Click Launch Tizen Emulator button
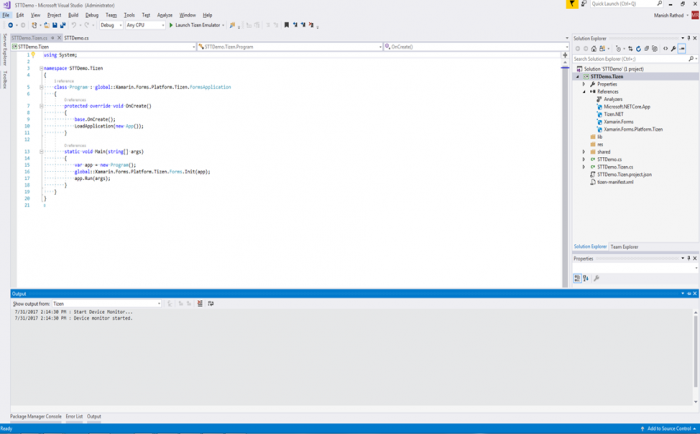Screen dimensions: 700x434 197,25
